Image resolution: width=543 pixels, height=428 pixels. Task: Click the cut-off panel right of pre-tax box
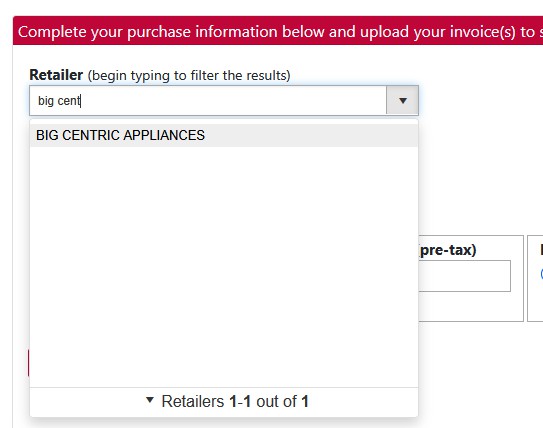535,278
